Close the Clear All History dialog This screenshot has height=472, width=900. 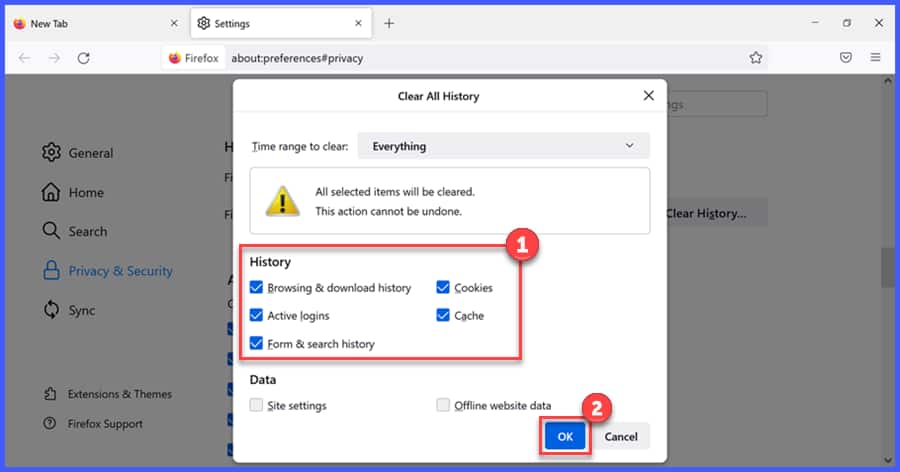pyautogui.click(x=648, y=96)
